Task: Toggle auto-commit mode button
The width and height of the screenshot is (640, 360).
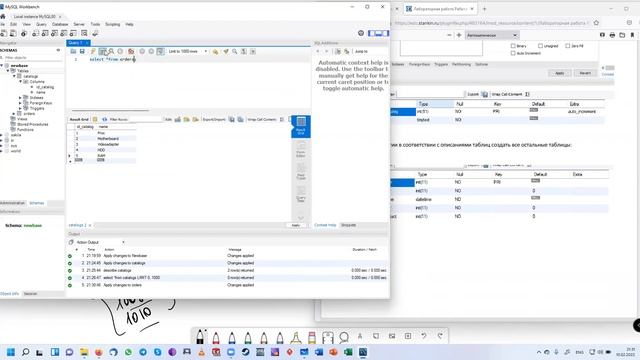Action: (x=160, y=51)
